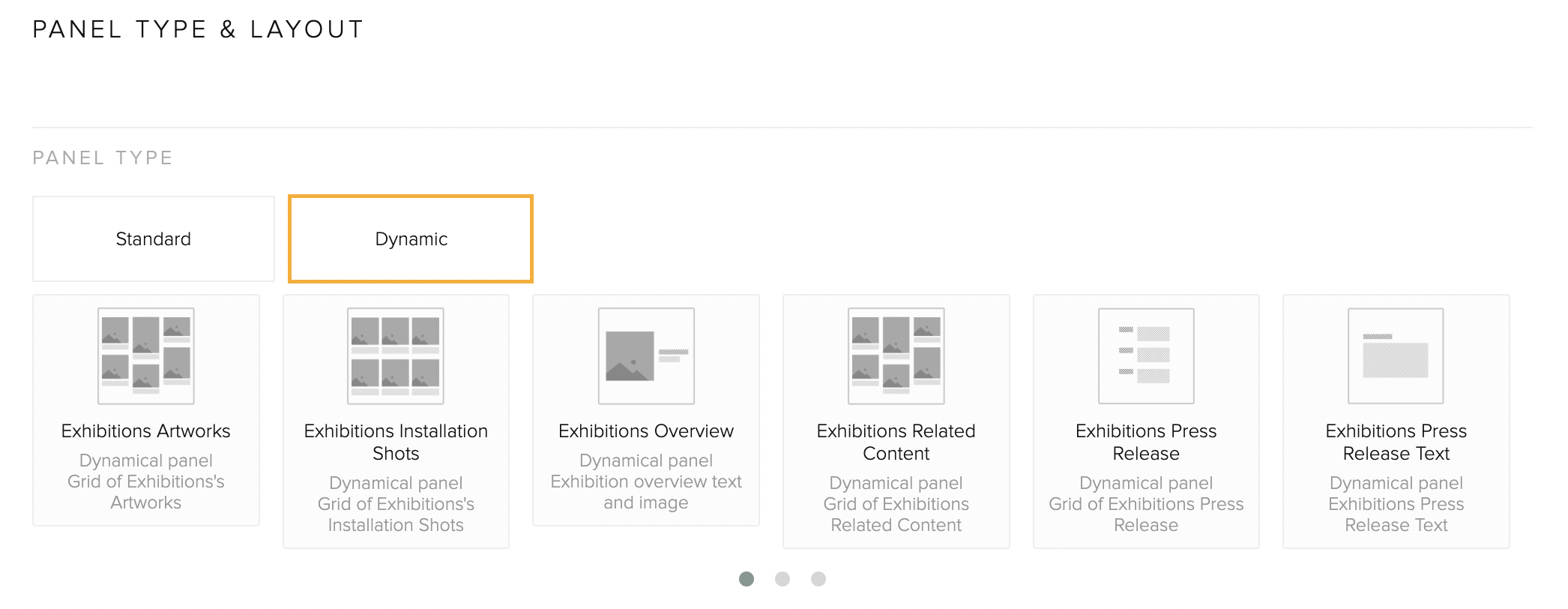Click 'Exhibition overview text and image' description

click(646, 492)
